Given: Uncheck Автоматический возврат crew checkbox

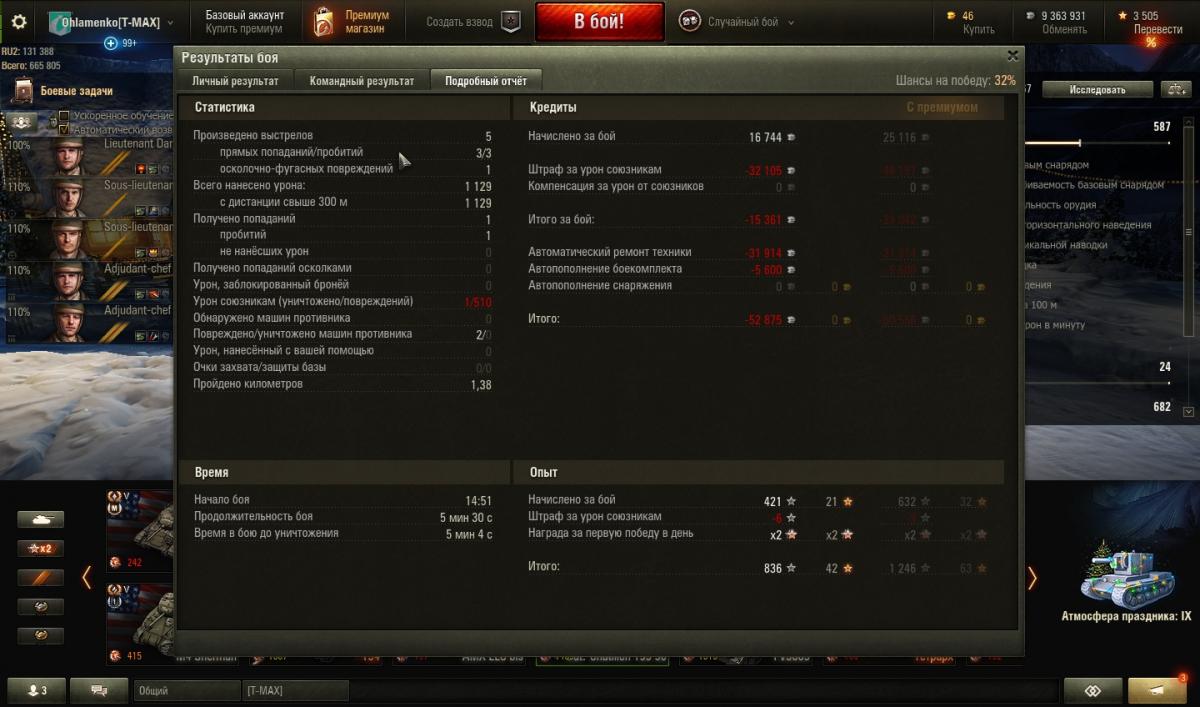Looking at the screenshot, I should (64, 130).
